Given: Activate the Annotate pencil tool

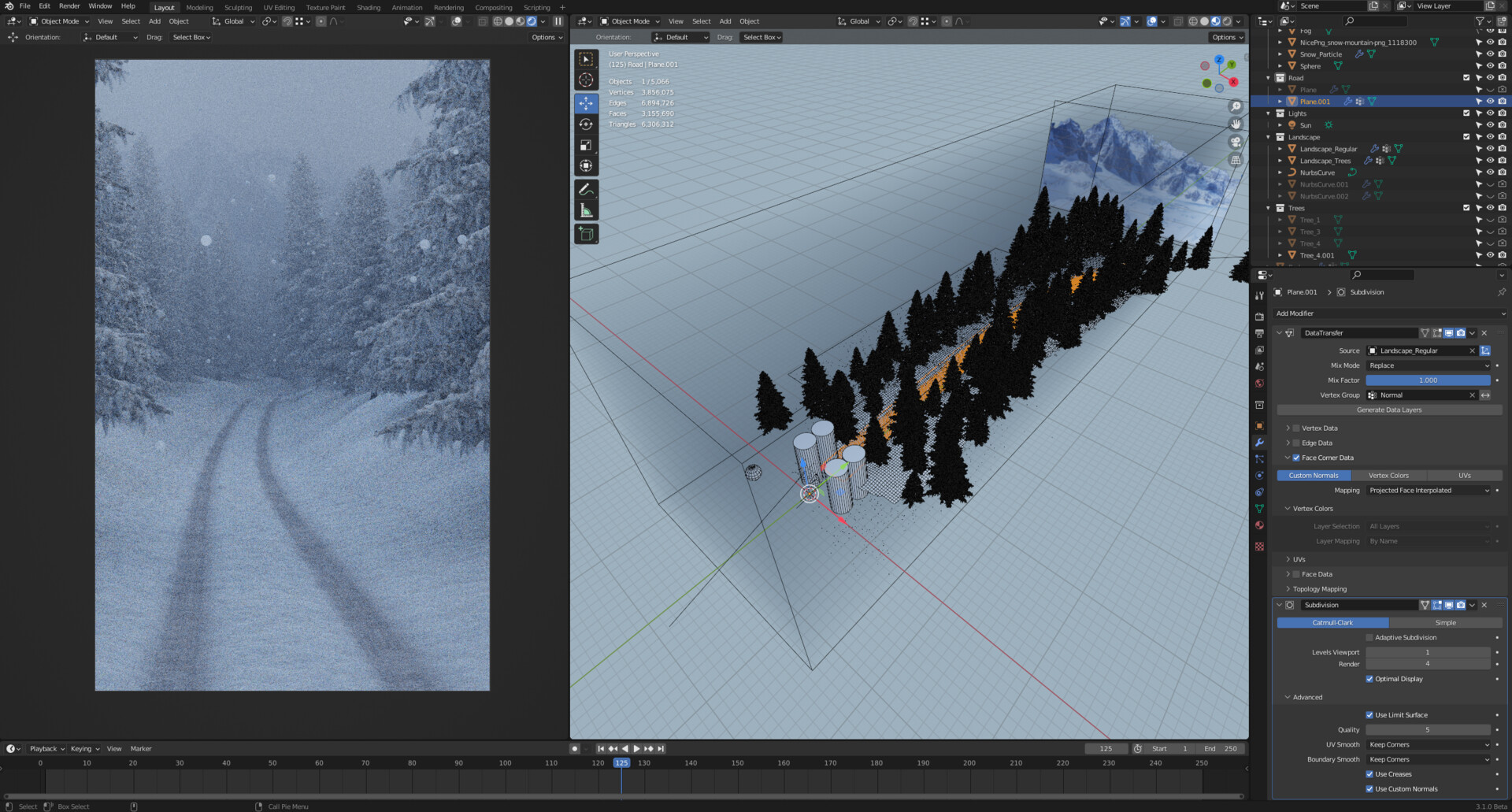Looking at the screenshot, I should click(586, 190).
